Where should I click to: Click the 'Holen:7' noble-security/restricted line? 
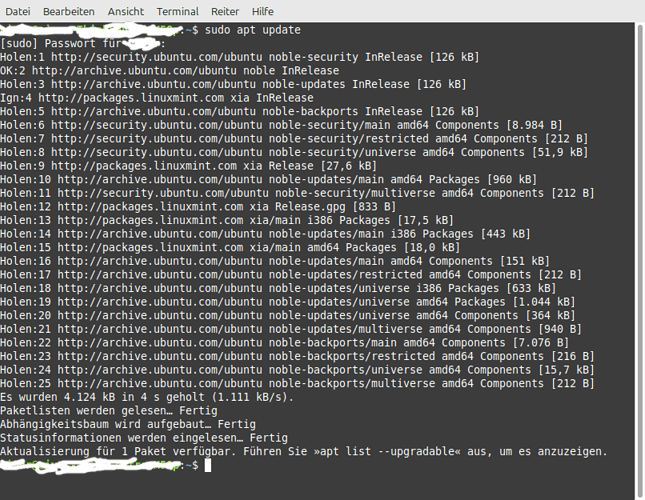pyautogui.click(x=294, y=139)
